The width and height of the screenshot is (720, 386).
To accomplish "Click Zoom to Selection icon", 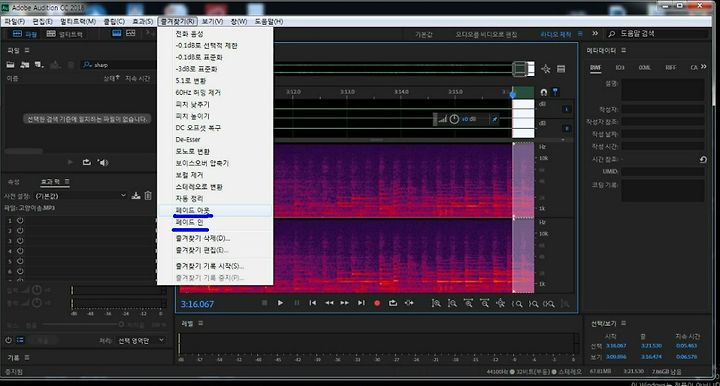I will point(549,303).
